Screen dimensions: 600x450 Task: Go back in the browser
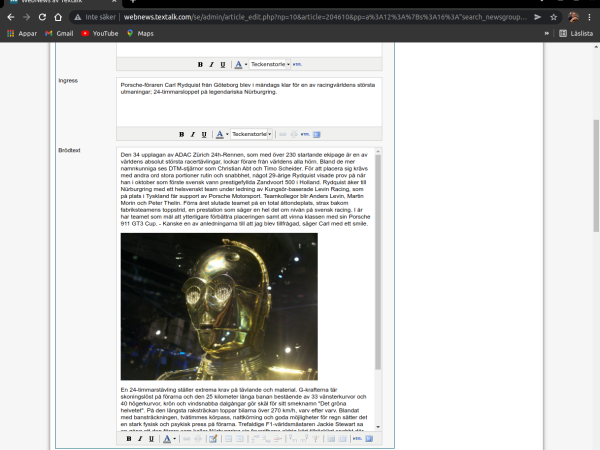click(x=11, y=17)
